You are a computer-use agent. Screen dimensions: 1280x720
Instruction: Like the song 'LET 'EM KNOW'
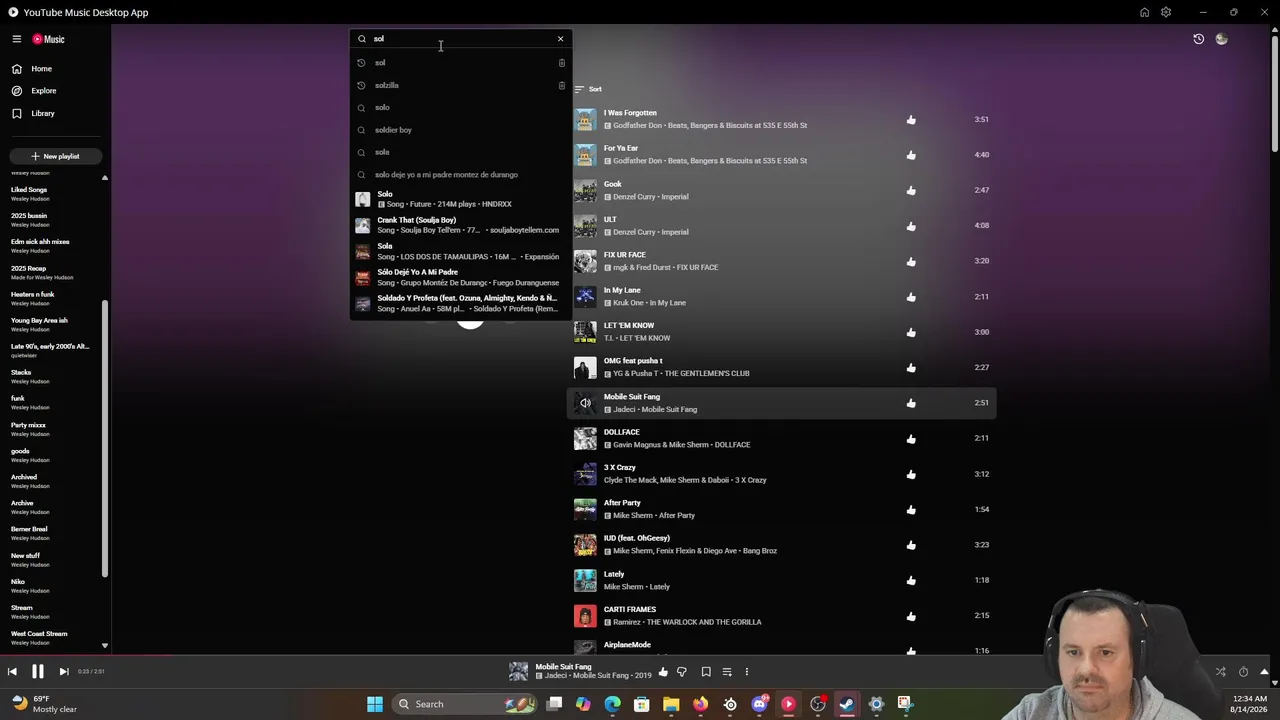[x=911, y=332]
